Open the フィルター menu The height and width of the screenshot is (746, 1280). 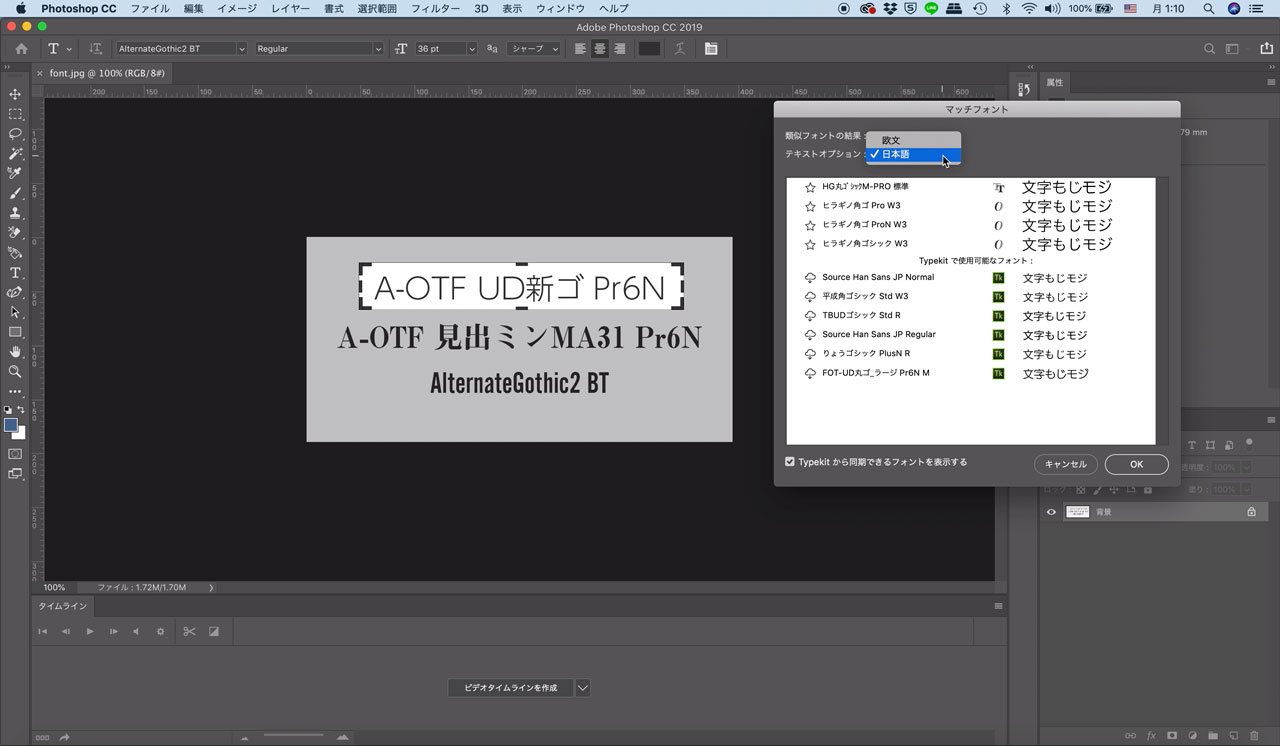click(436, 8)
